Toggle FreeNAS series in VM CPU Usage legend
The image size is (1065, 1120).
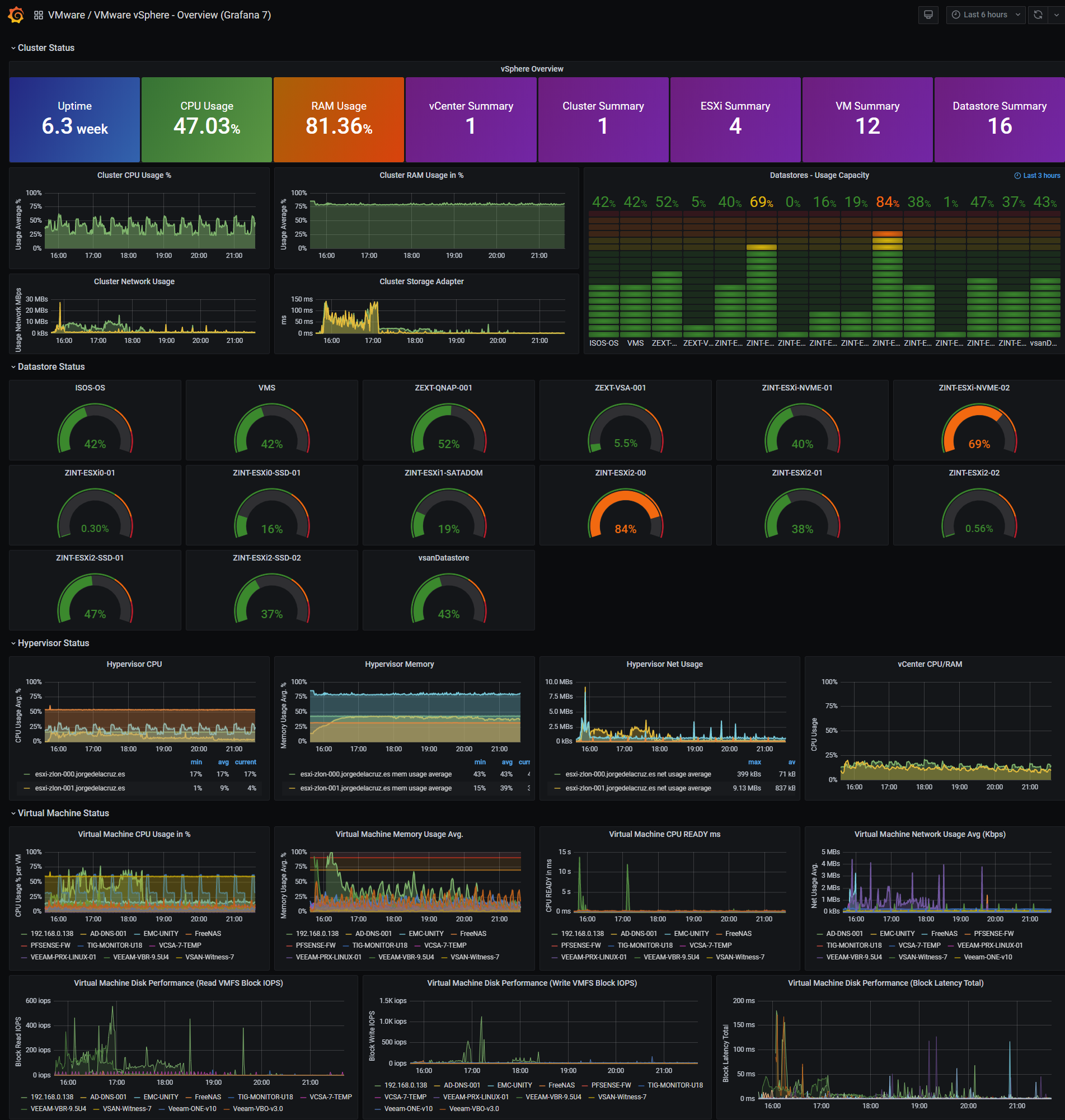[208, 933]
